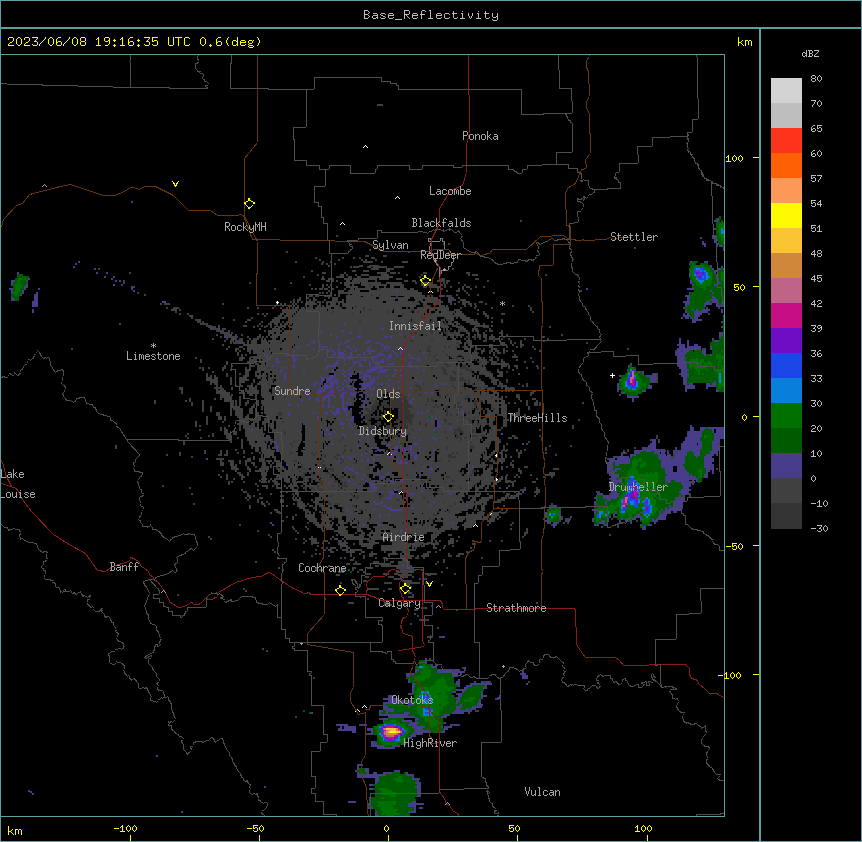Click the Banff label

pyautogui.click(x=124, y=567)
